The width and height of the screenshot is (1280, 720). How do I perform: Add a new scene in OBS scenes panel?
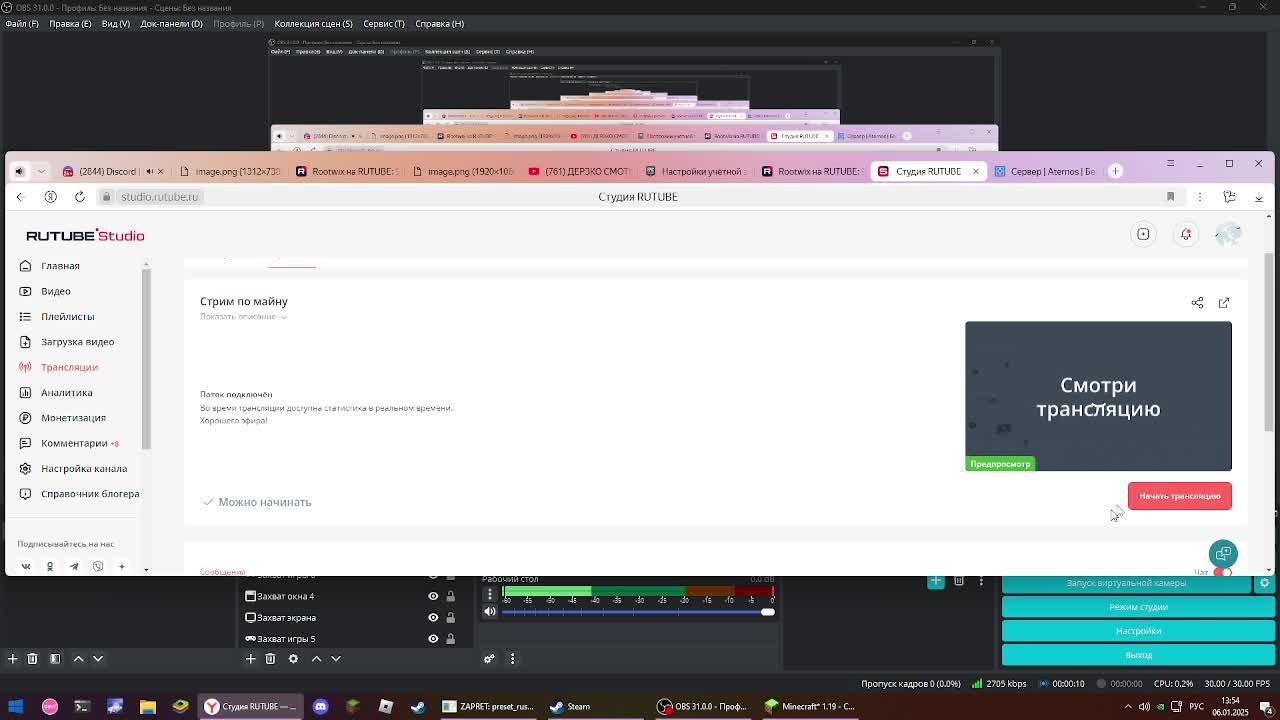click(12, 659)
